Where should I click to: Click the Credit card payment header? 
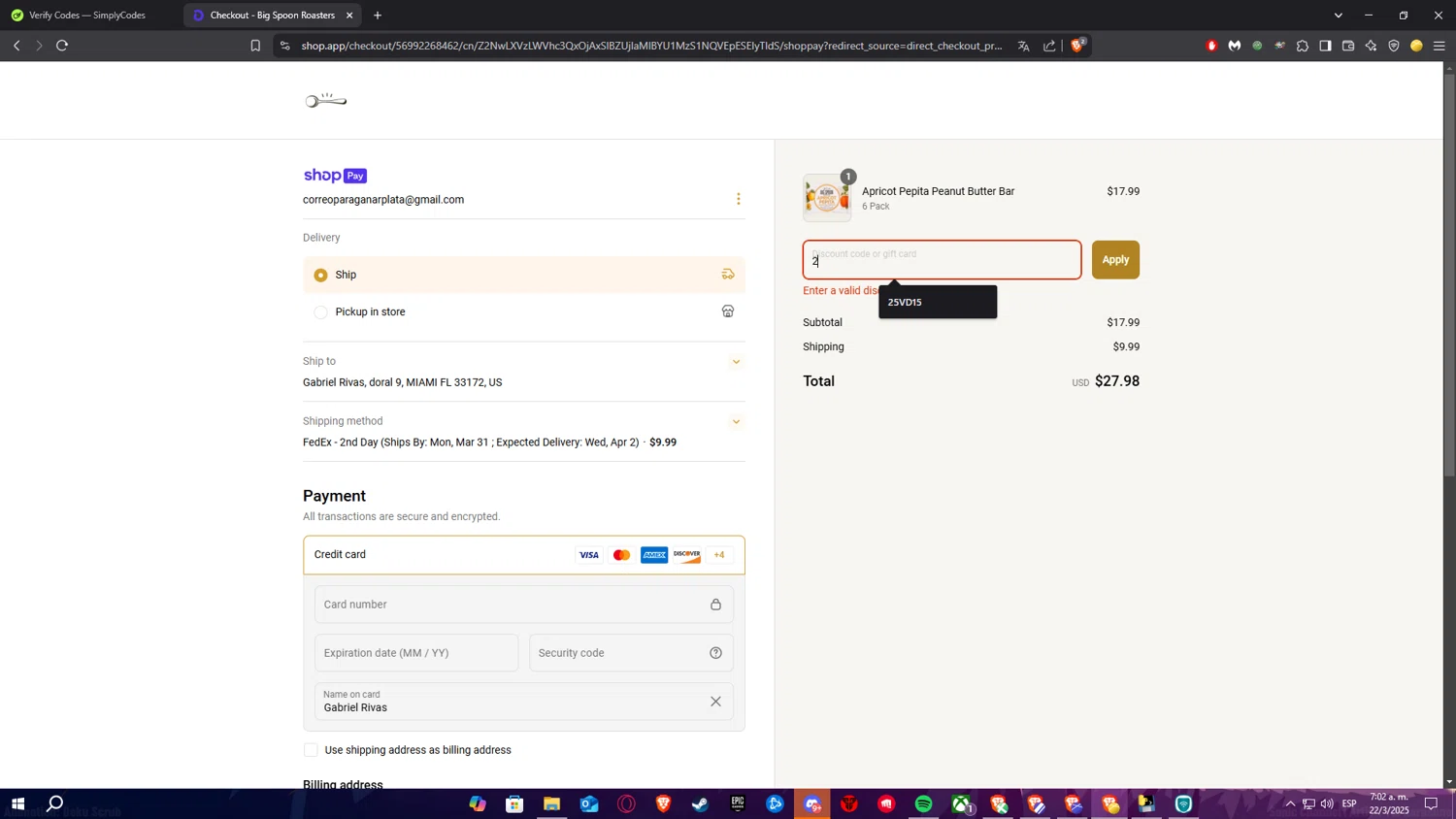(x=524, y=555)
